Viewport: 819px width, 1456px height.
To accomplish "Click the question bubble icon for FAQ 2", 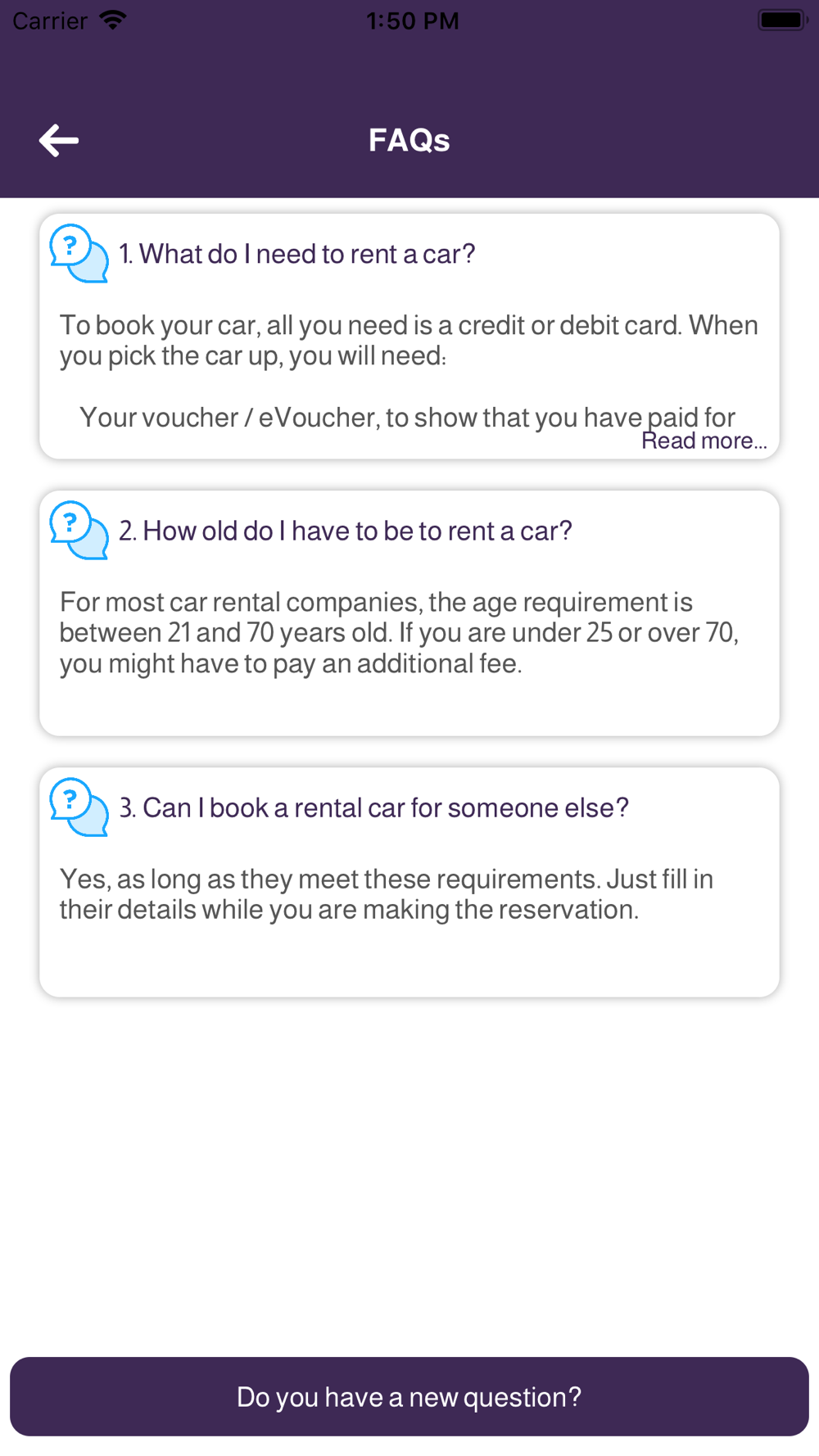I will click(79, 530).
